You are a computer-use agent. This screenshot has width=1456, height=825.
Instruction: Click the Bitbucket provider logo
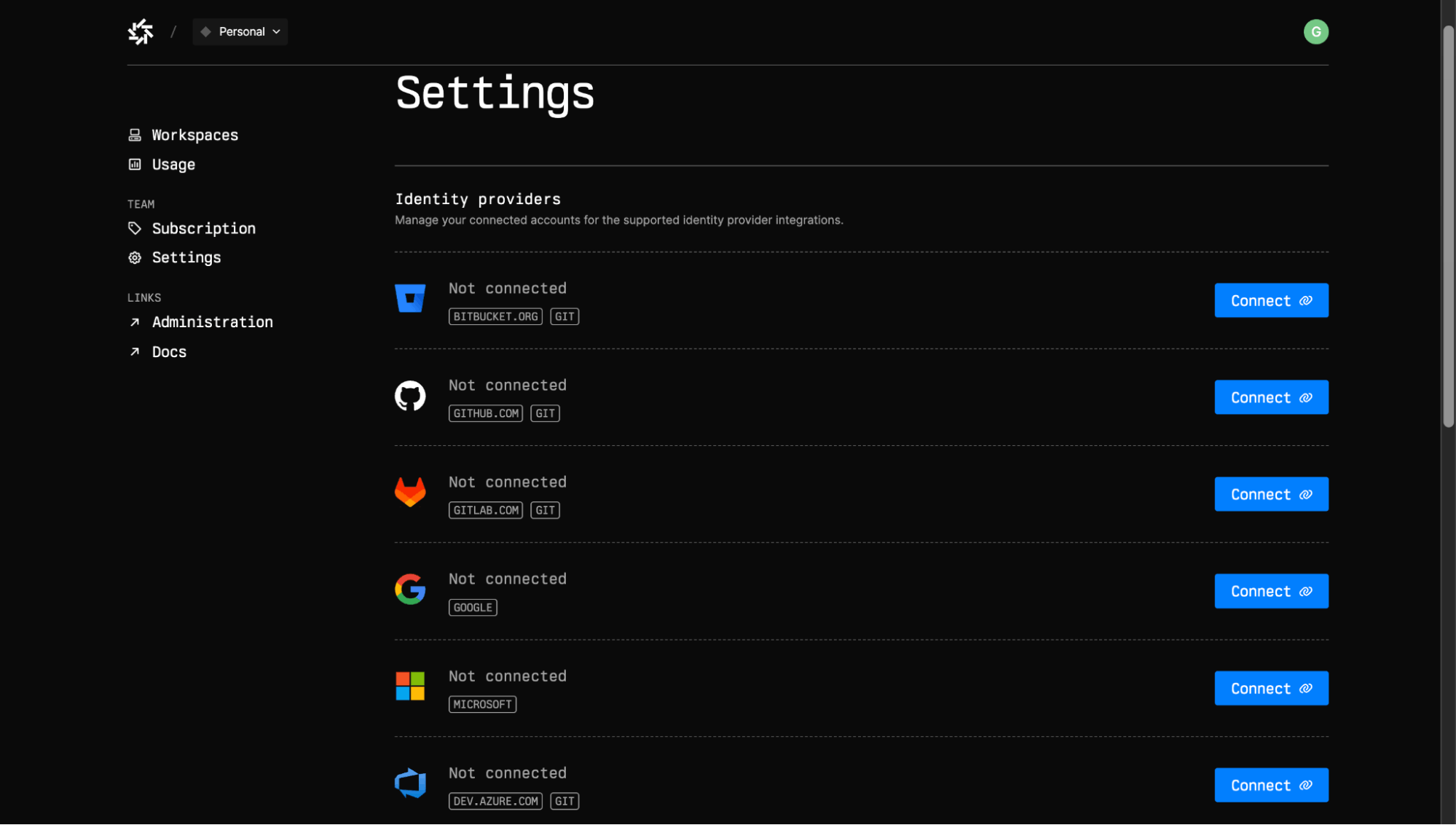(x=410, y=299)
